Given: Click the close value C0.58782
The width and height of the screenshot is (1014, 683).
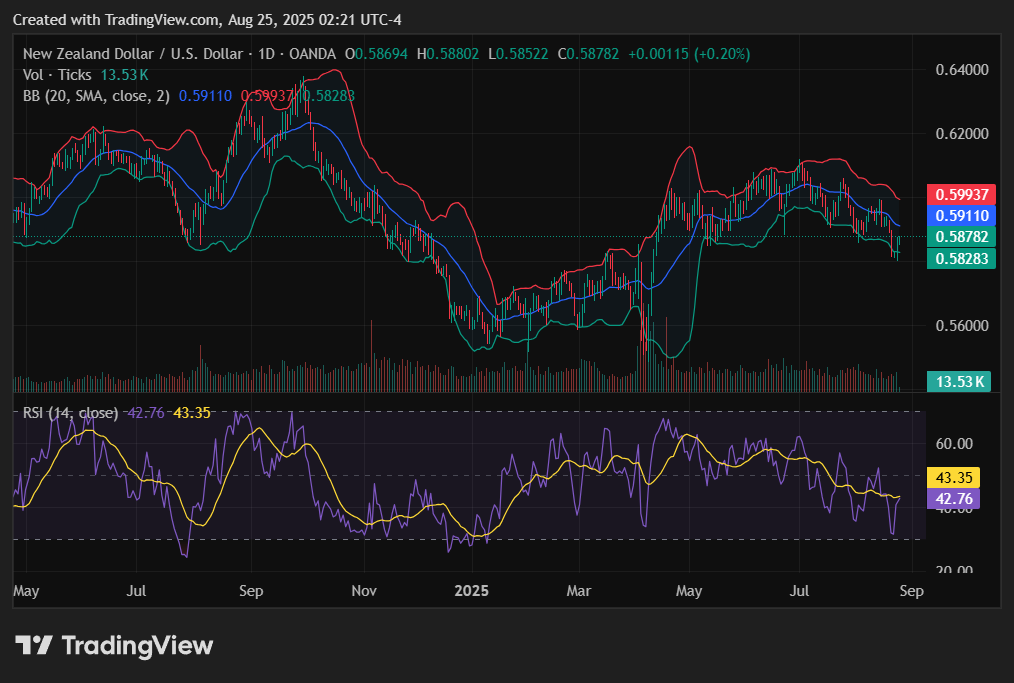Looking at the screenshot, I should click(x=588, y=54).
